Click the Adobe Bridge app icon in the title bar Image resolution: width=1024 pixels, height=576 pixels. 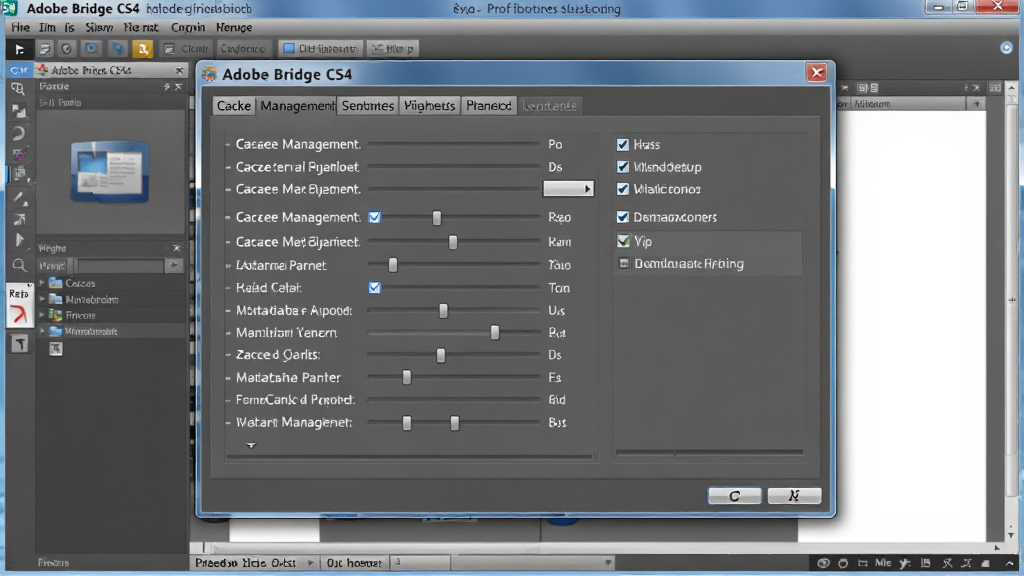pyautogui.click(x=8, y=8)
